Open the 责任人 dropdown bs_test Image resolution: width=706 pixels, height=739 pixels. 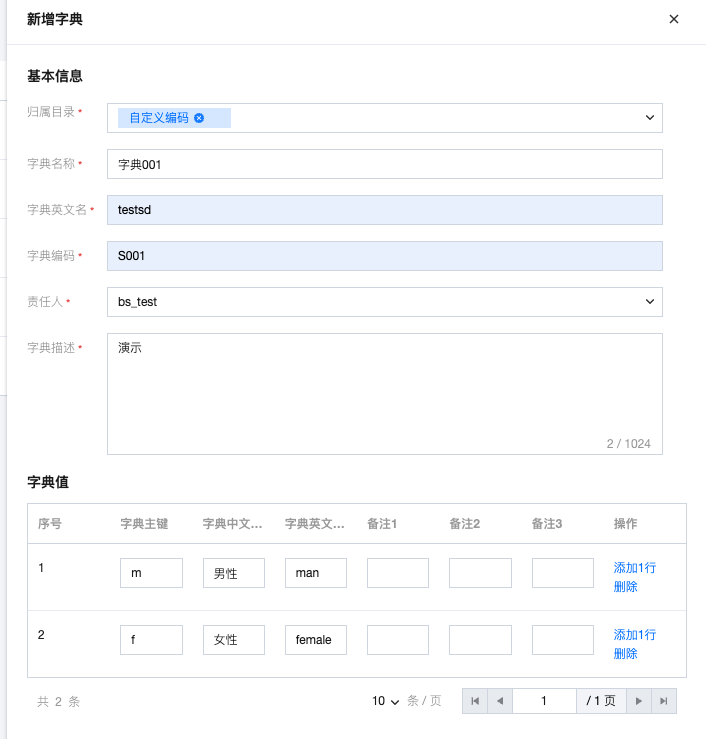click(x=385, y=302)
